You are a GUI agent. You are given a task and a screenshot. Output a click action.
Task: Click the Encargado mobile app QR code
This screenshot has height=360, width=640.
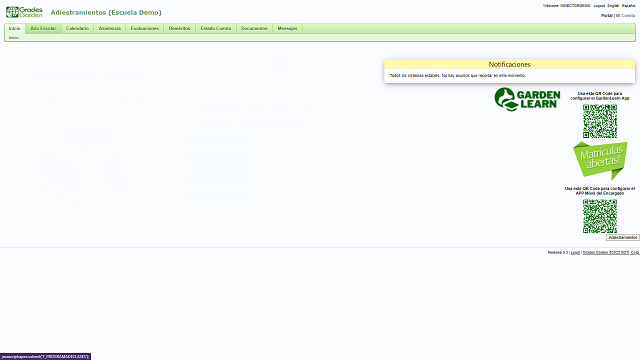[600, 216]
